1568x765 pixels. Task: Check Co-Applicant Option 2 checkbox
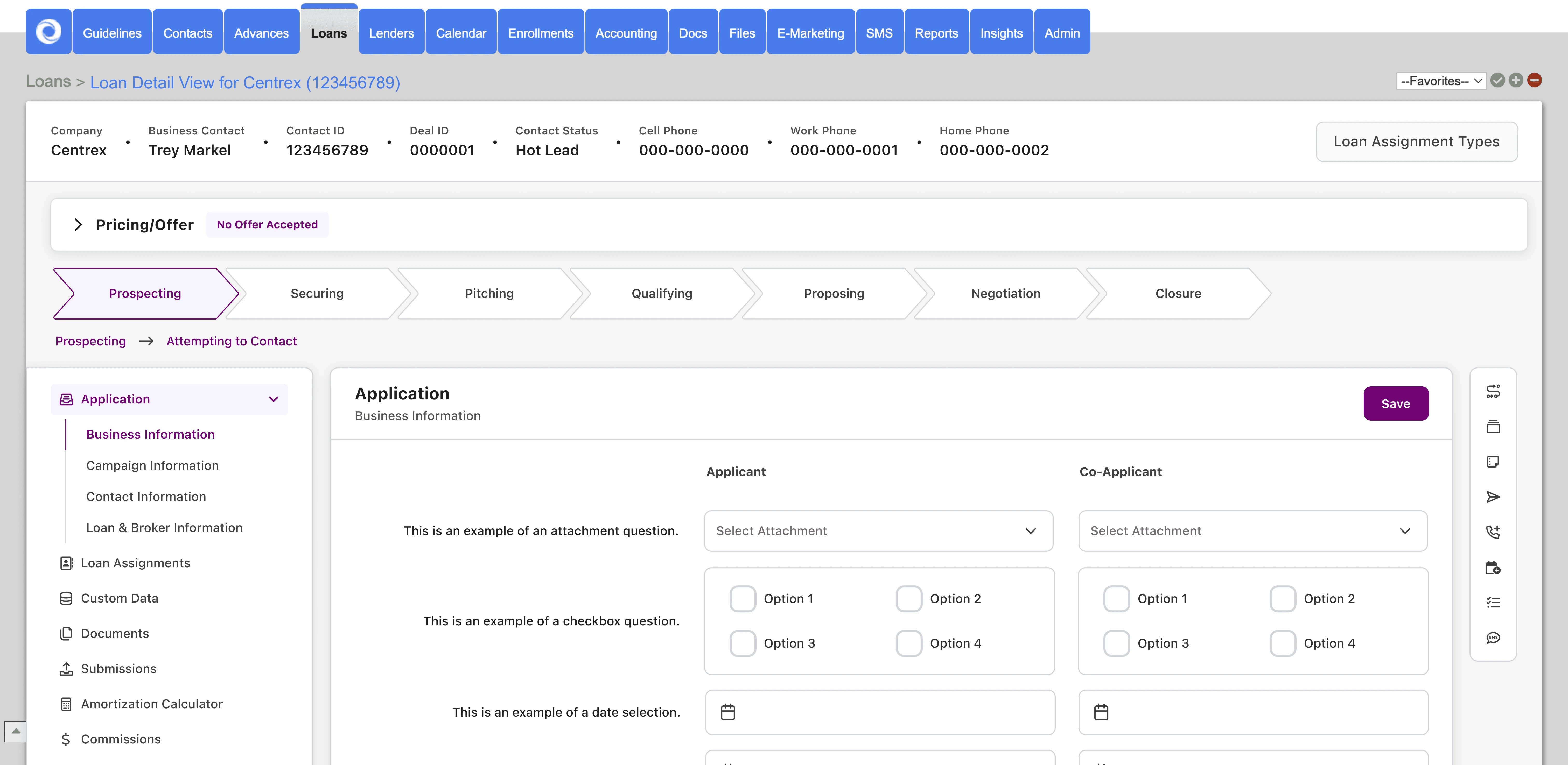tap(1283, 599)
